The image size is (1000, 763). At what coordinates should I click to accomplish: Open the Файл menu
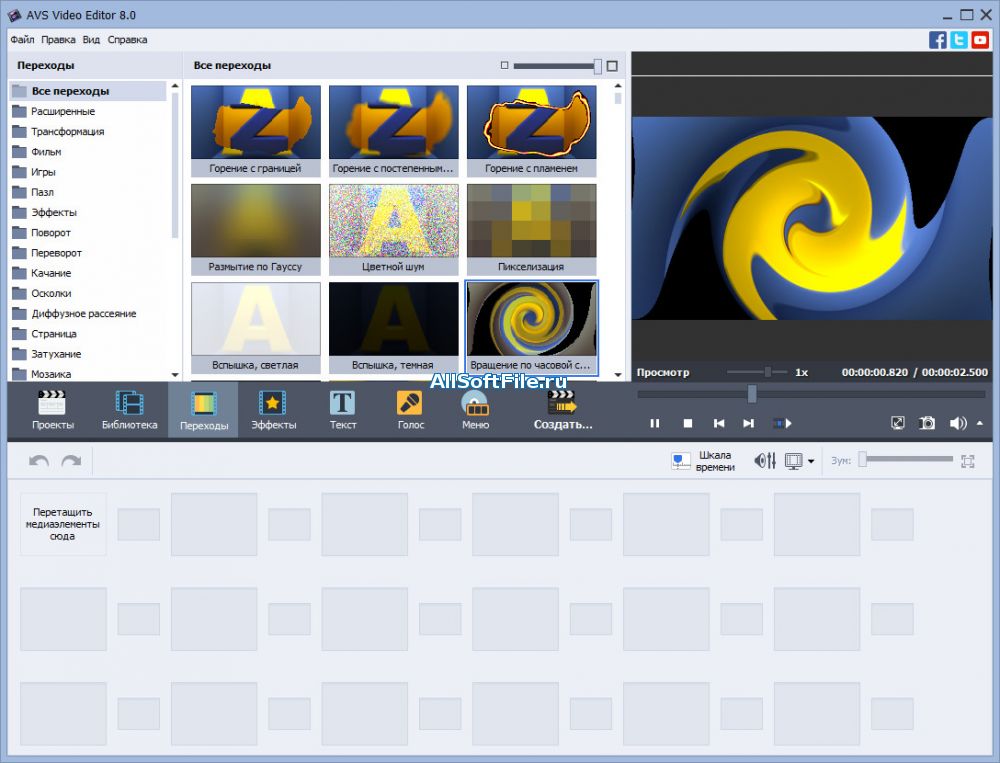22,40
